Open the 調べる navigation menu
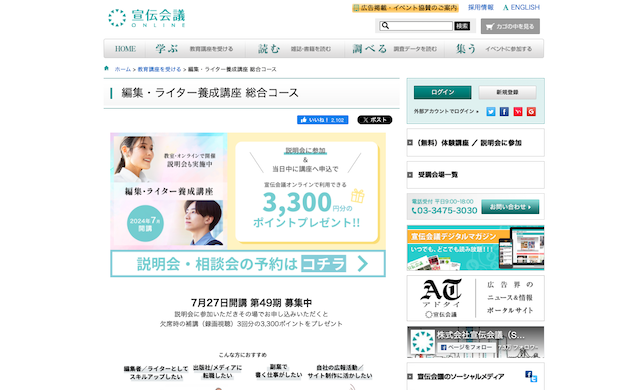 (394, 49)
